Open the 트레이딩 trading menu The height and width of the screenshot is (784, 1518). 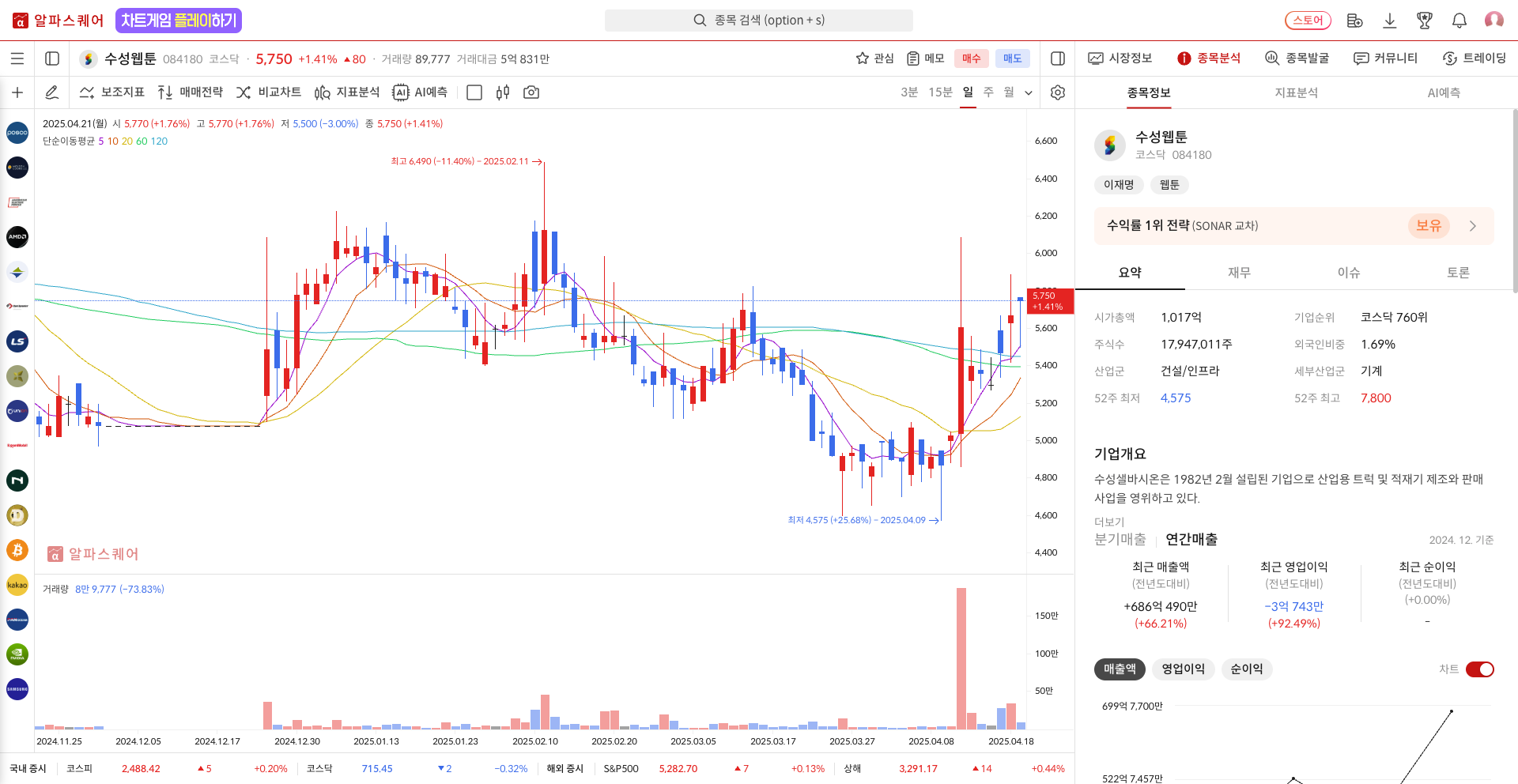coord(1475,58)
